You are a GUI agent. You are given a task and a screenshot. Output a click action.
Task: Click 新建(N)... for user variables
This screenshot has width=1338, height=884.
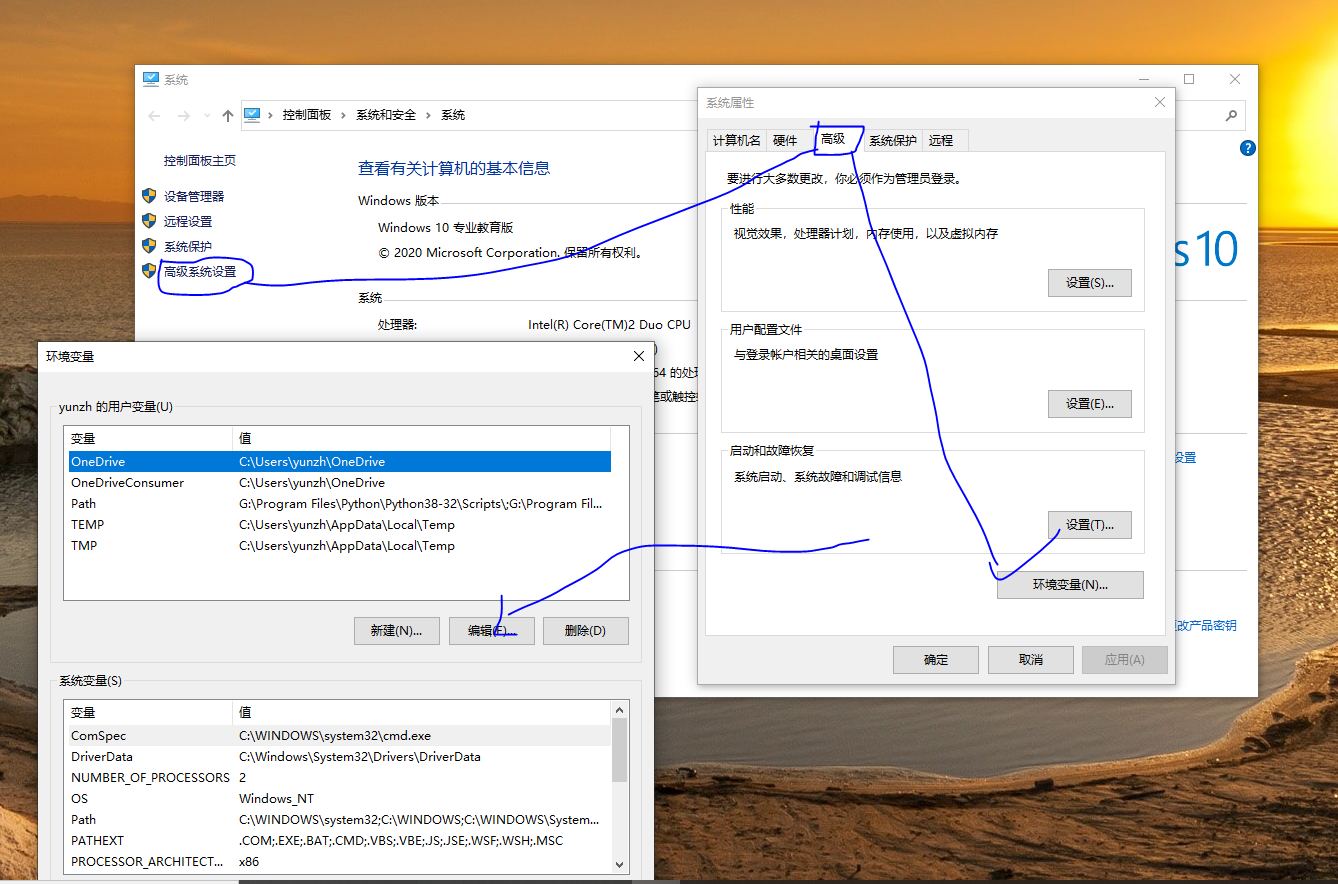[x=396, y=631]
